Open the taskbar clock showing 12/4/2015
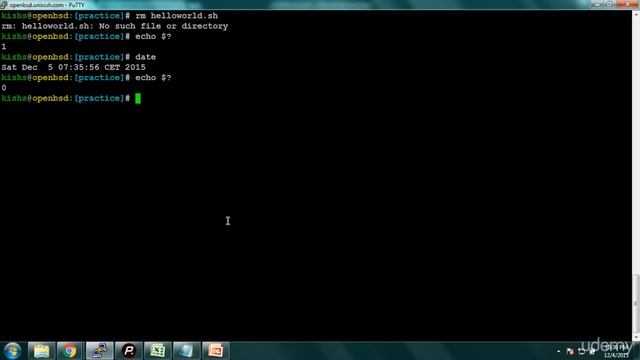This screenshot has width=640, height=360. click(616, 351)
